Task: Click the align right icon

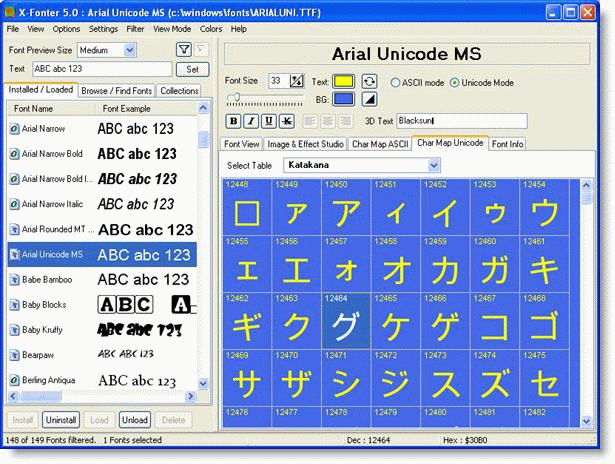Action: coord(346,121)
